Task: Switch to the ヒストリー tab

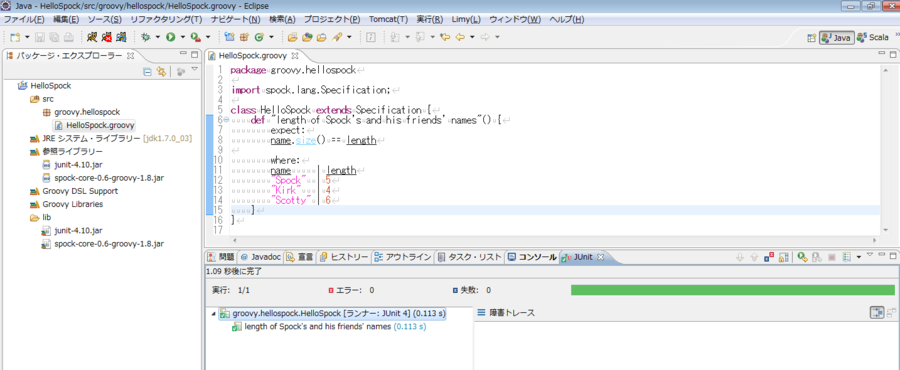Action: tap(343, 257)
